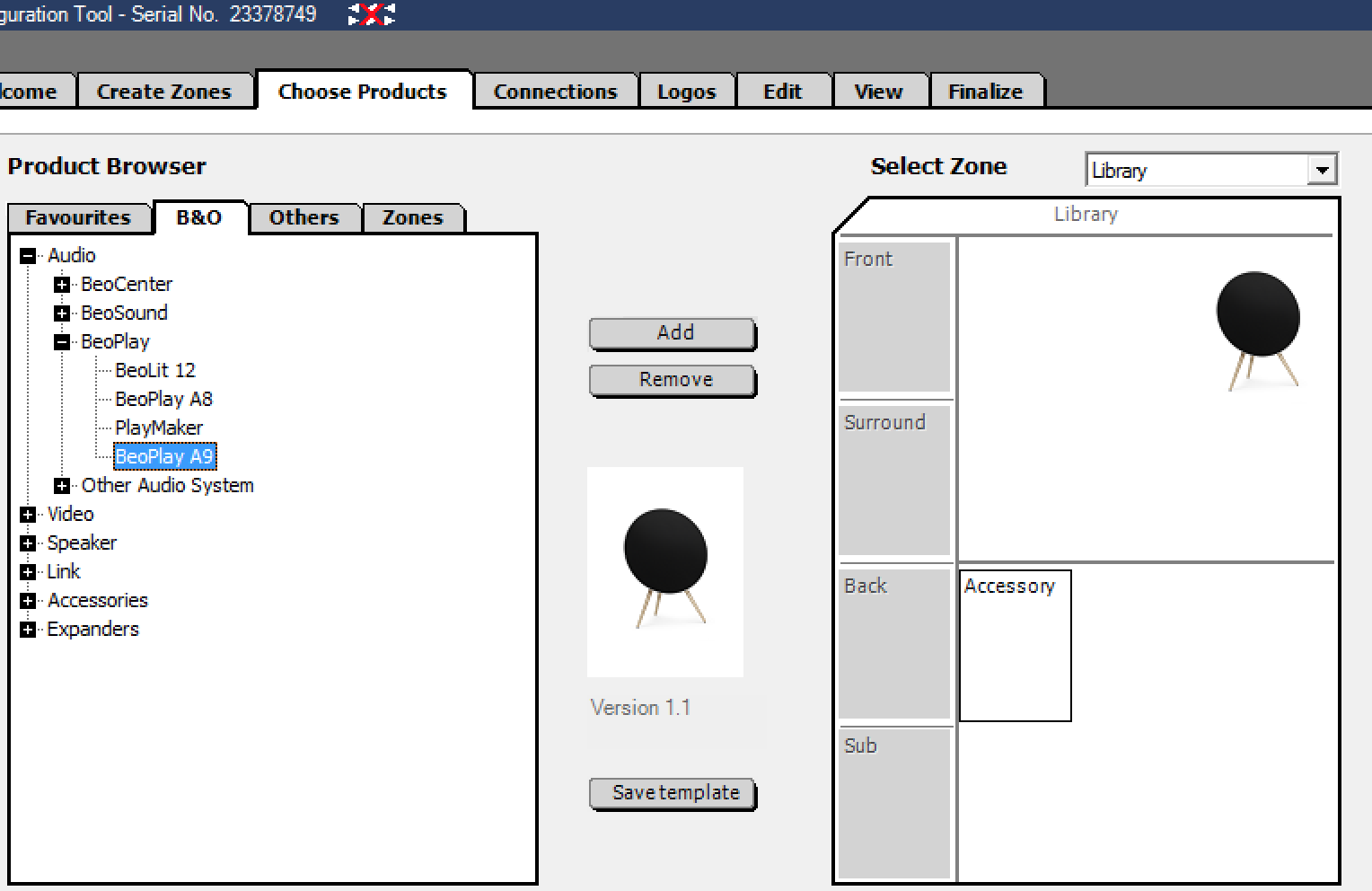Expand the Expanders category
1372x891 pixels.
click(28, 630)
